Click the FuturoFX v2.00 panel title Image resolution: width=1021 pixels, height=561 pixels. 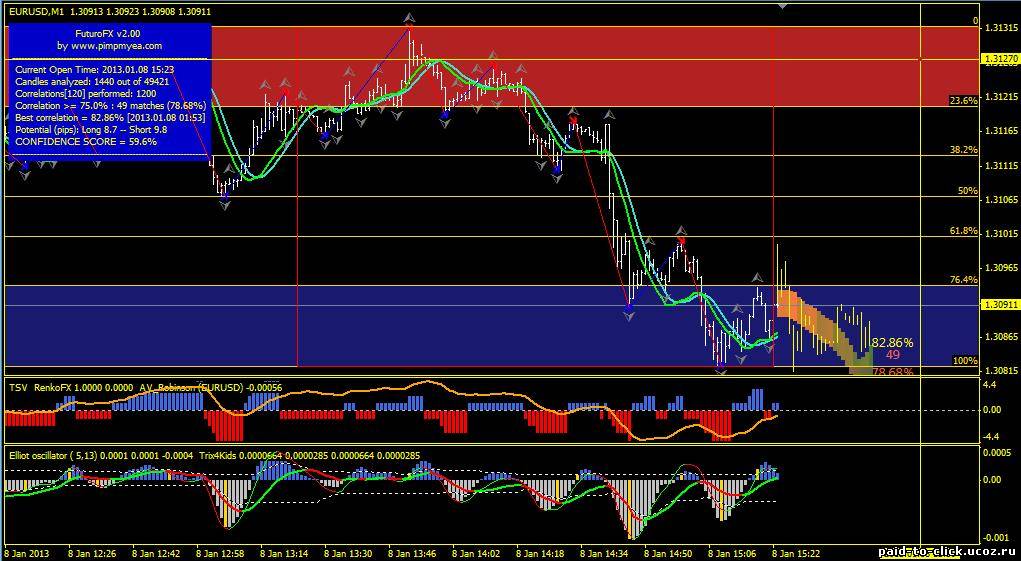click(107, 34)
